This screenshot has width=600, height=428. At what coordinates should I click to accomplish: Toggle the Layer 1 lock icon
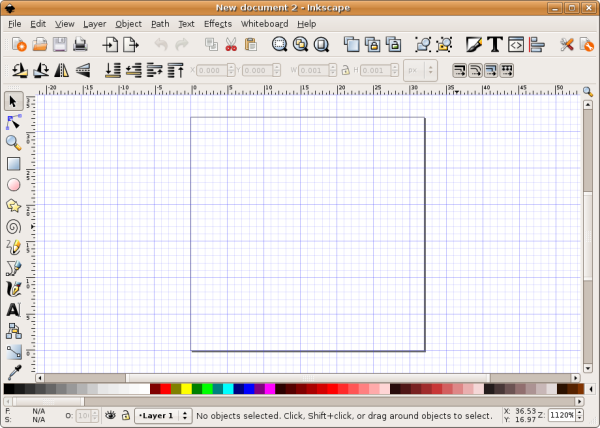coord(125,415)
